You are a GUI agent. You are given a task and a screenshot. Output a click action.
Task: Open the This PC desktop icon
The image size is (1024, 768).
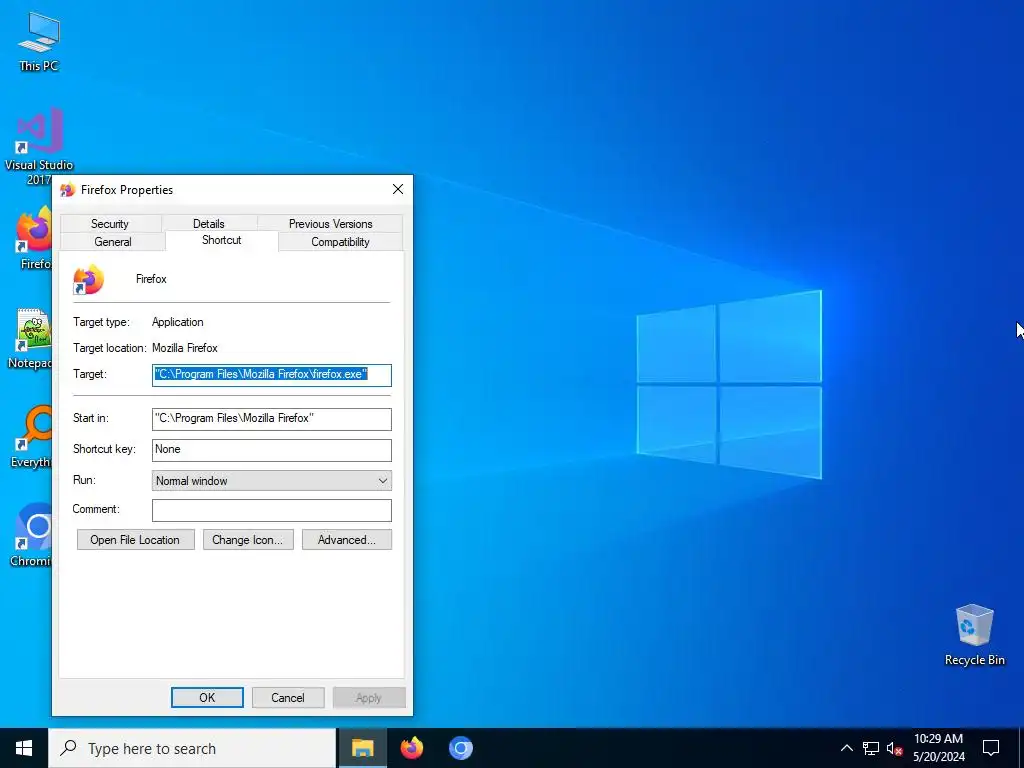[x=39, y=40]
